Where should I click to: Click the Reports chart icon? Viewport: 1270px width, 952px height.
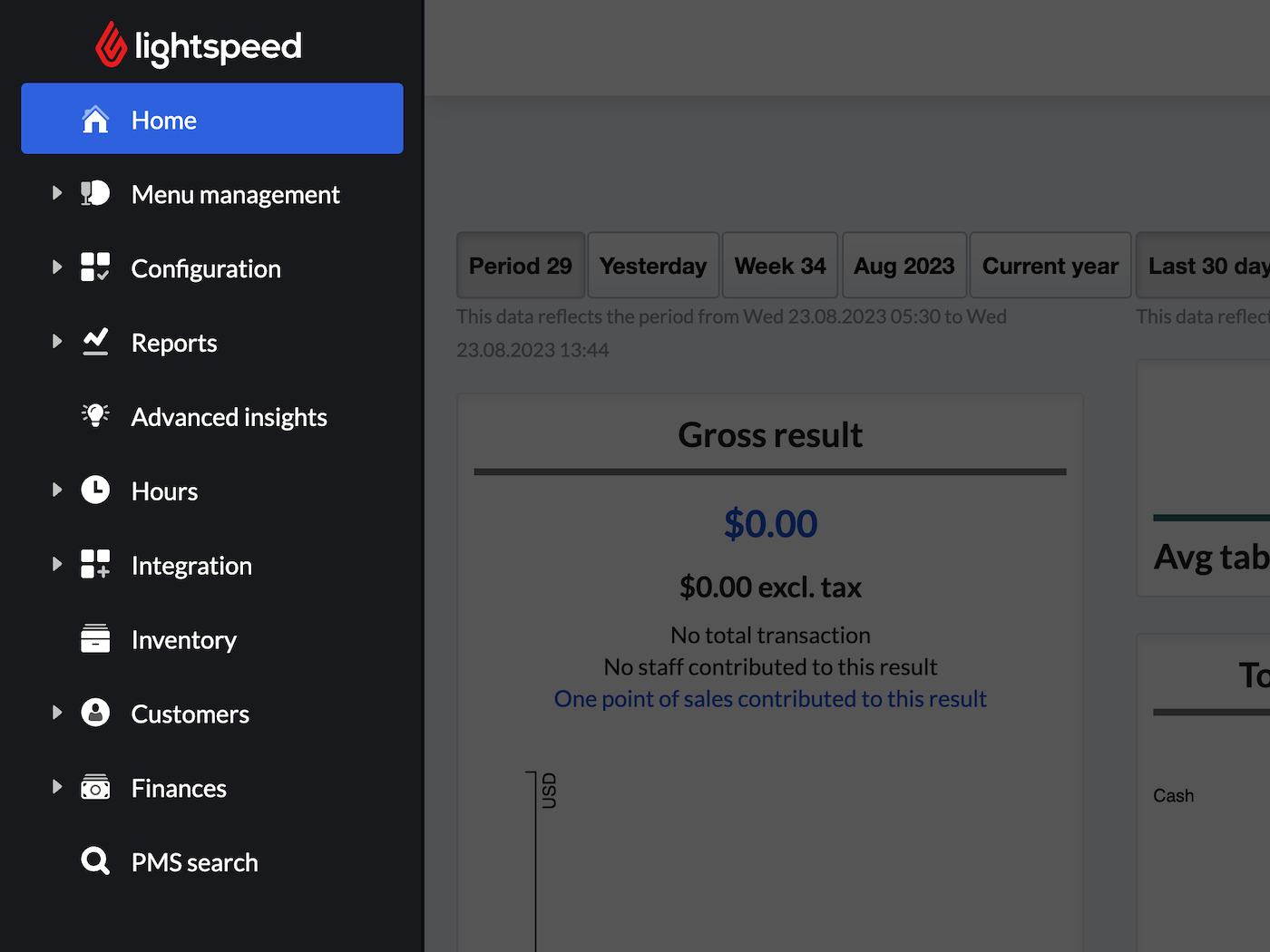click(95, 342)
